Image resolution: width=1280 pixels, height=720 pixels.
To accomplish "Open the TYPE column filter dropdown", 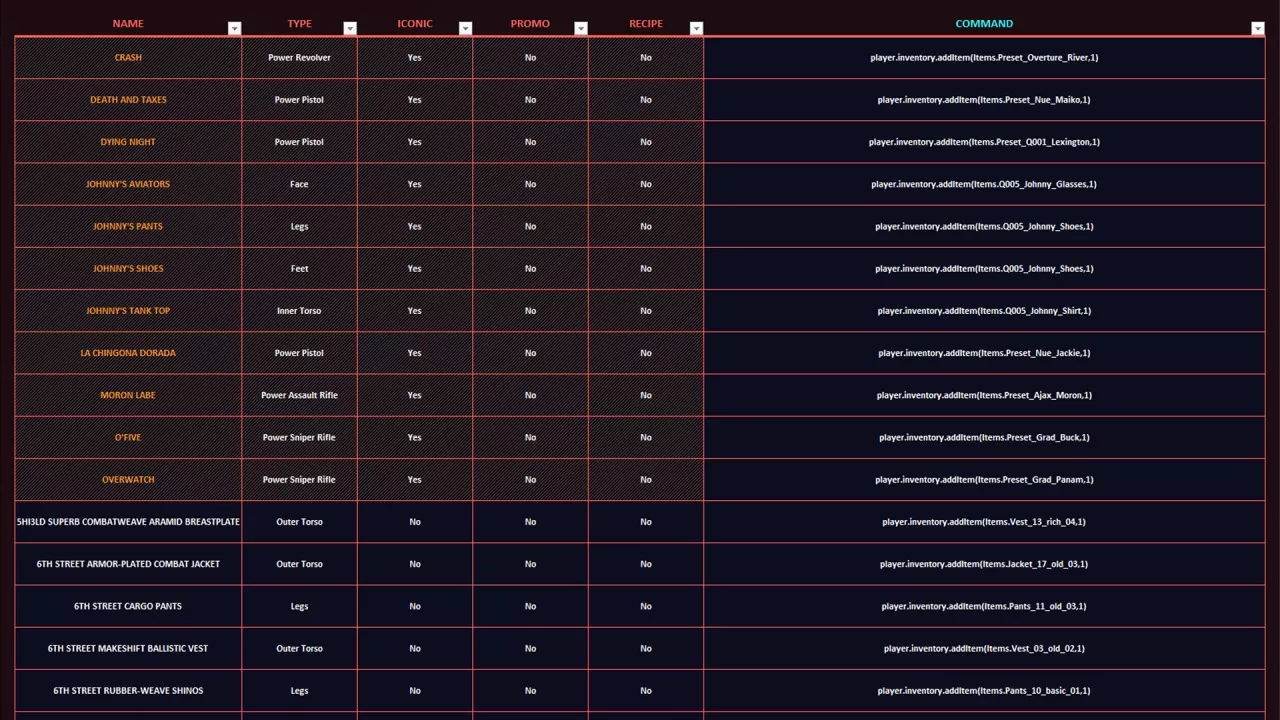I will coord(350,28).
